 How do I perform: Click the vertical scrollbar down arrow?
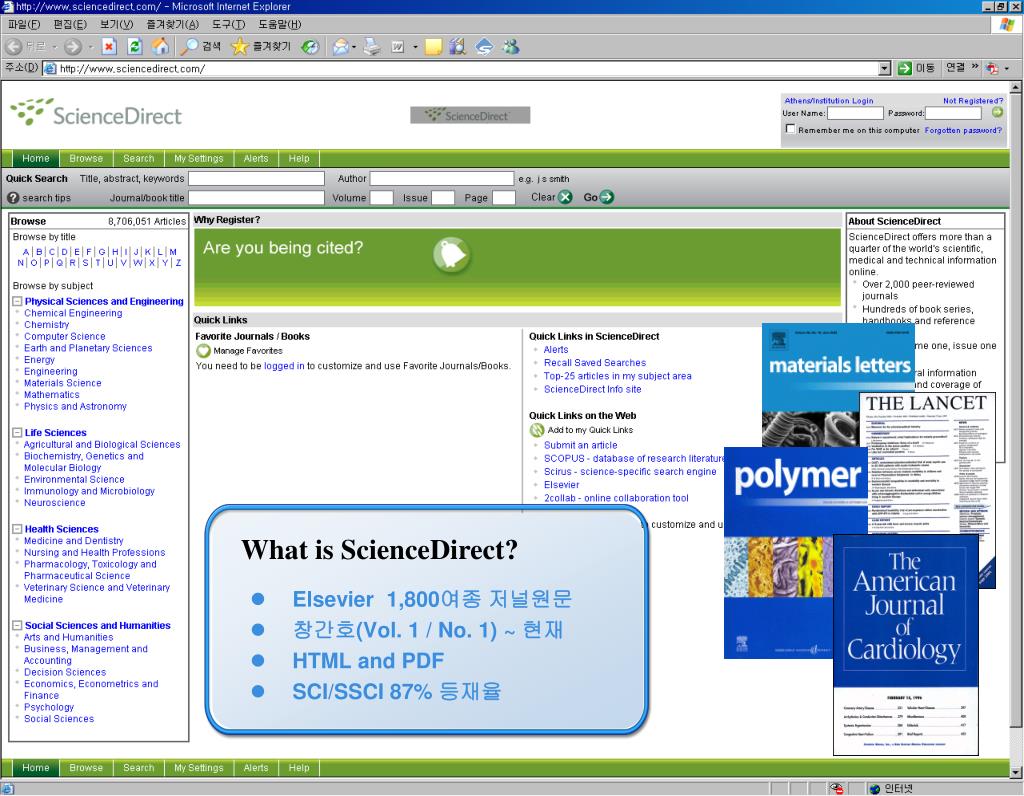click(1016, 772)
